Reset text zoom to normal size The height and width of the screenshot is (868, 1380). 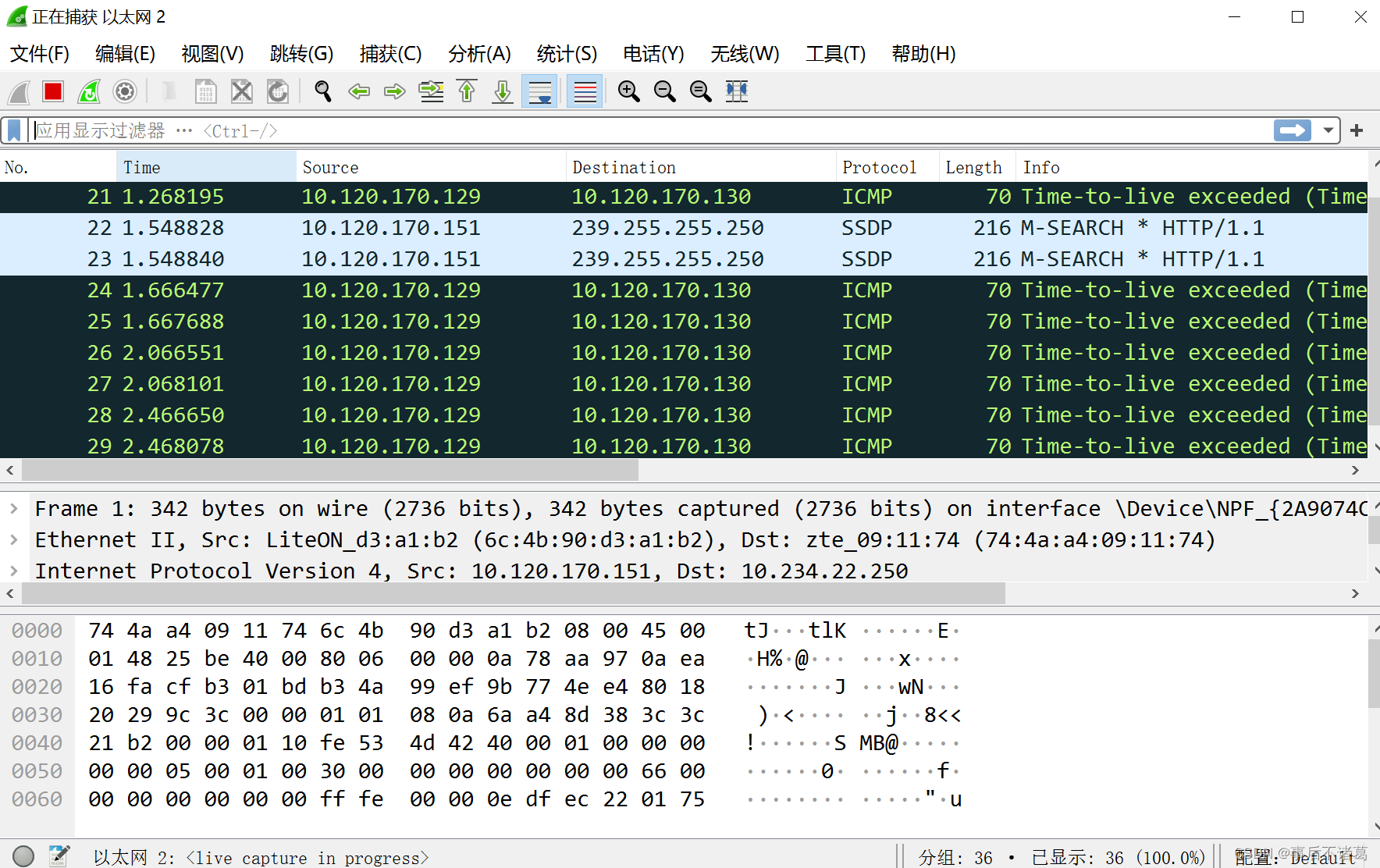701,92
